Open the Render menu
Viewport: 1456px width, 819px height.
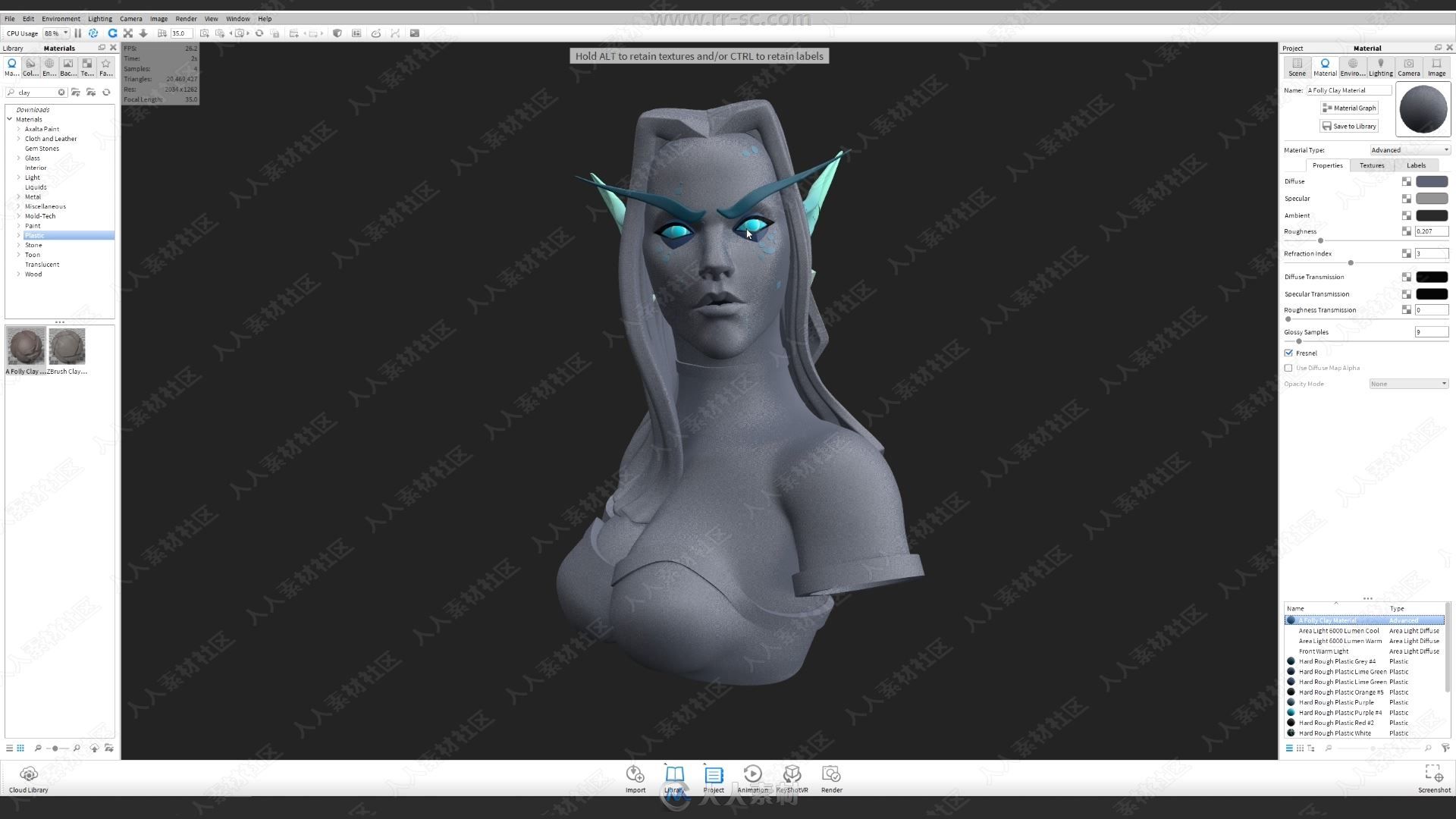[186, 19]
